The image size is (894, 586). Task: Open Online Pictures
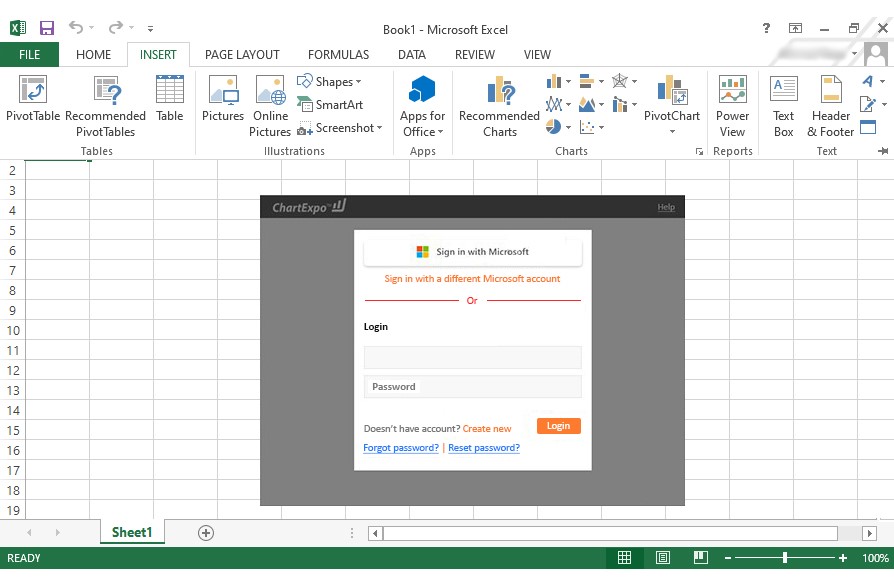270,107
